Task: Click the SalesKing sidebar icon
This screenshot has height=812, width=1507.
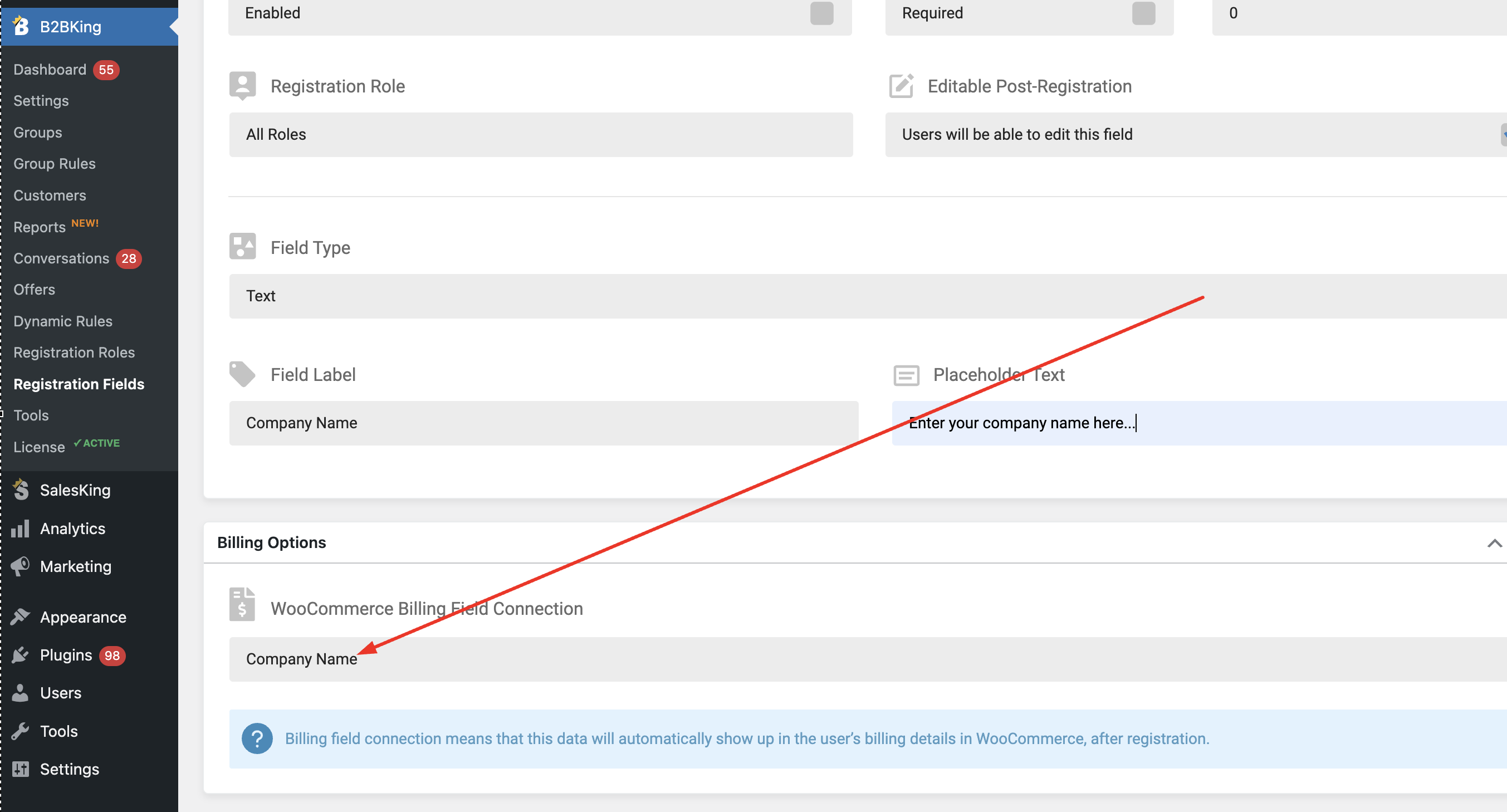Action: (x=21, y=490)
